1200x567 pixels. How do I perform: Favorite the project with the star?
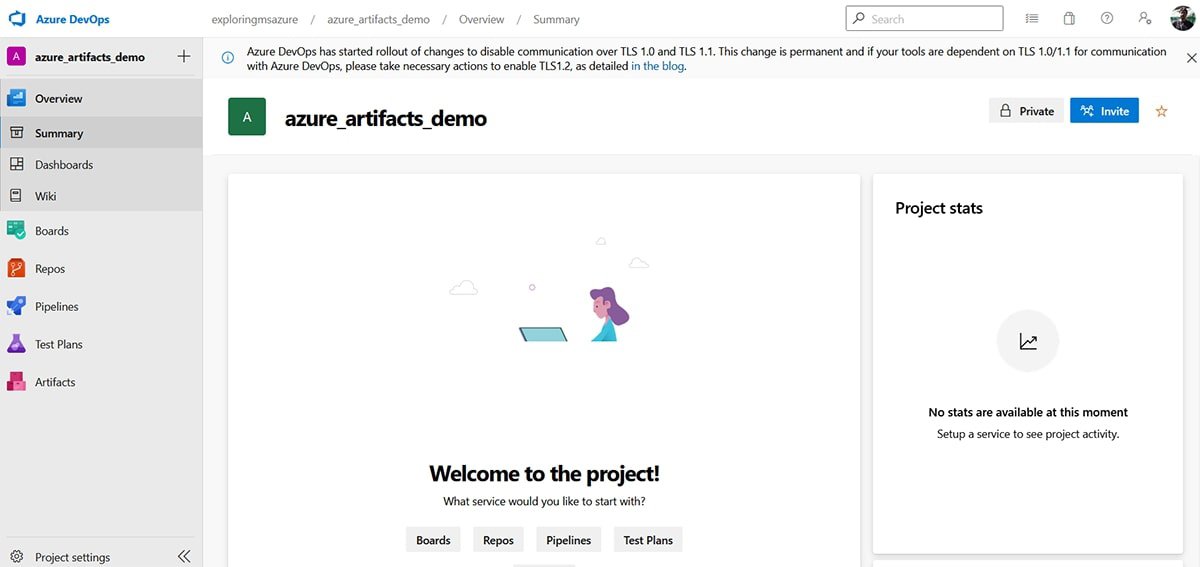1161,111
